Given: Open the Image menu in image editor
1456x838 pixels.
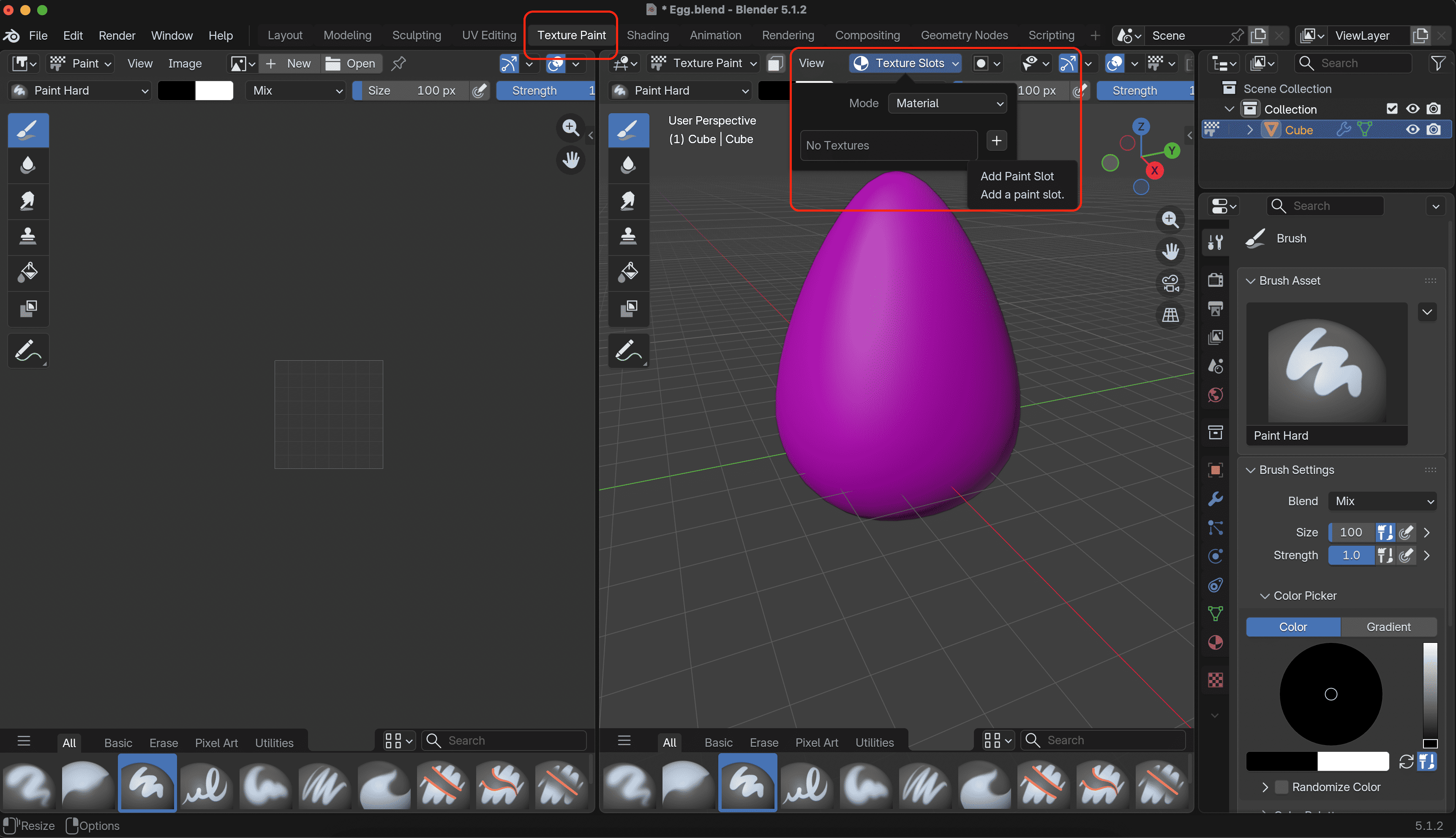Looking at the screenshot, I should [185, 63].
